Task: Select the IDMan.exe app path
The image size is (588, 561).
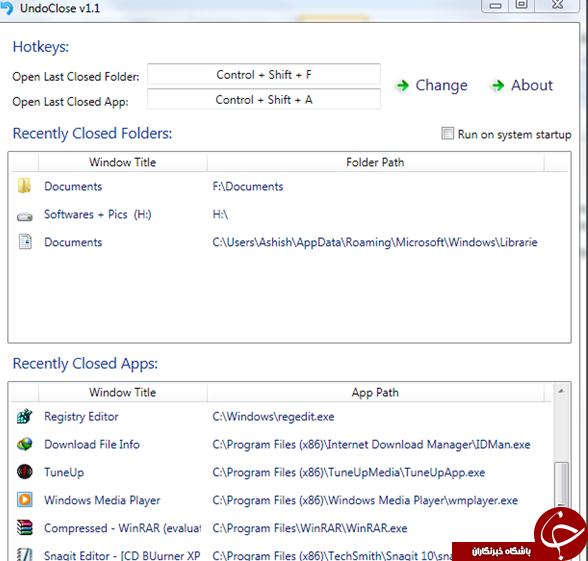Action: point(371,444)
